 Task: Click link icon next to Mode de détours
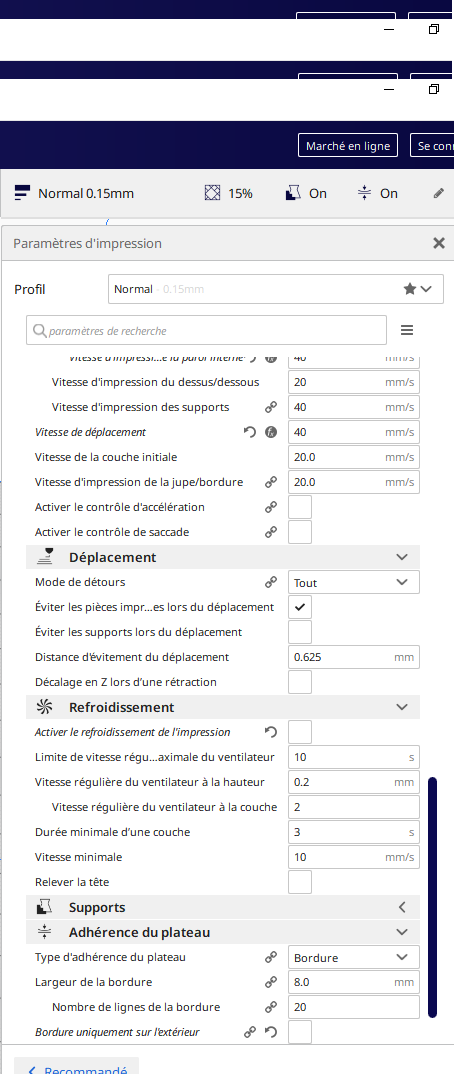click(271, 582)
